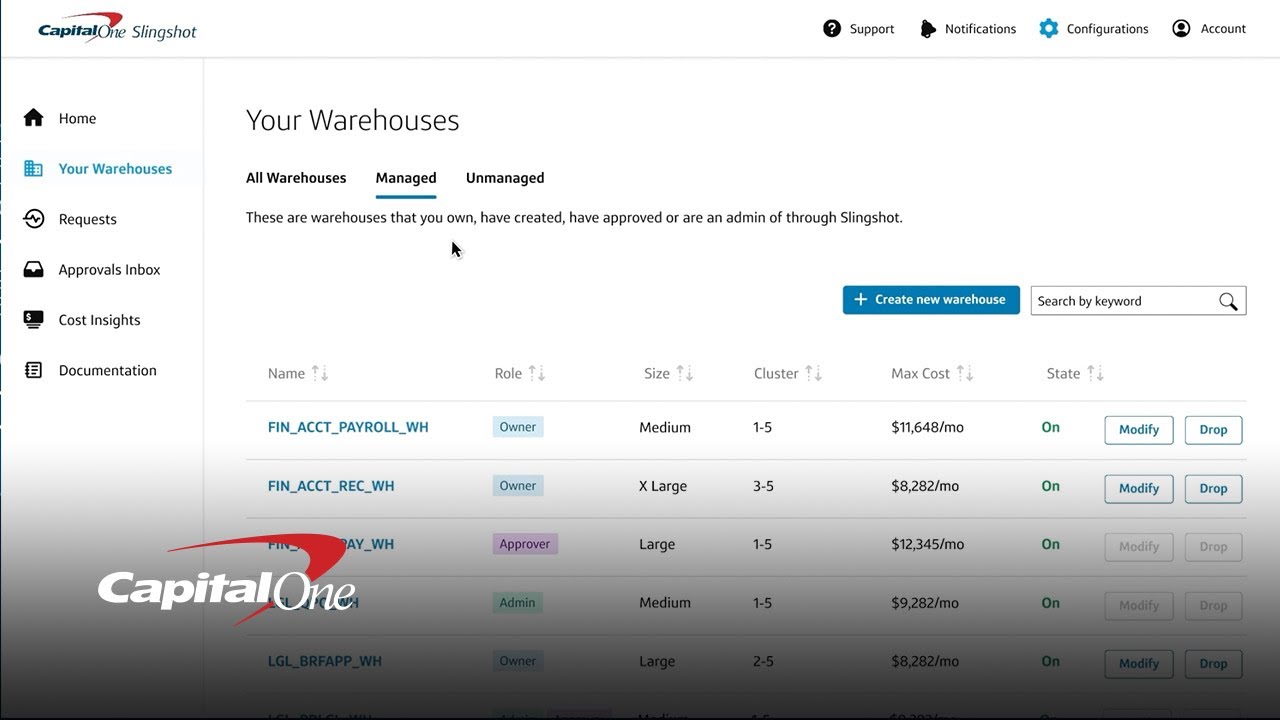Click the Documentation page icon
Image resolution: width=1280 pixels, height=720 pixels.
coord(34,370)
